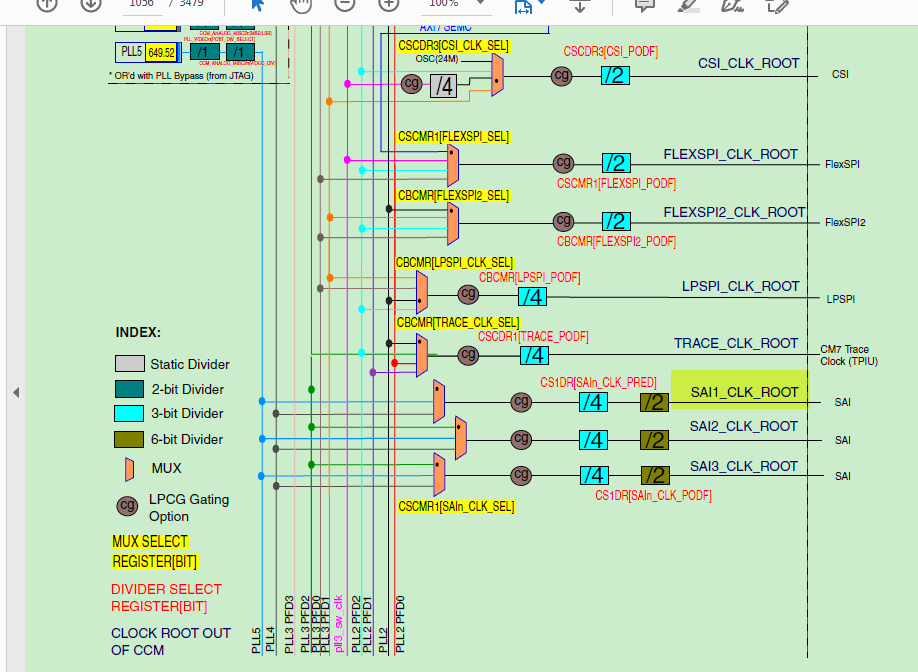Go to previous page with up-arrow icon
Screen dimensions: 918x672
click(47, 4)
